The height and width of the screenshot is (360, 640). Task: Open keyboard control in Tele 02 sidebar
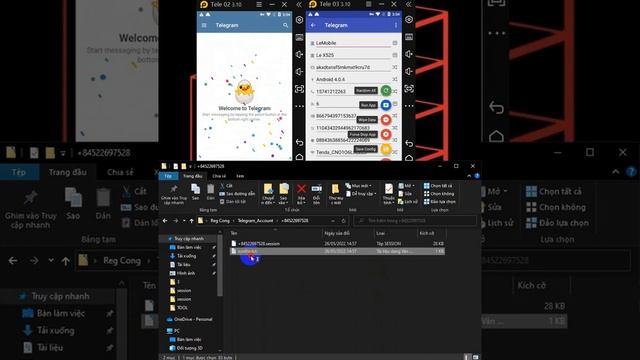coord(299,37)
